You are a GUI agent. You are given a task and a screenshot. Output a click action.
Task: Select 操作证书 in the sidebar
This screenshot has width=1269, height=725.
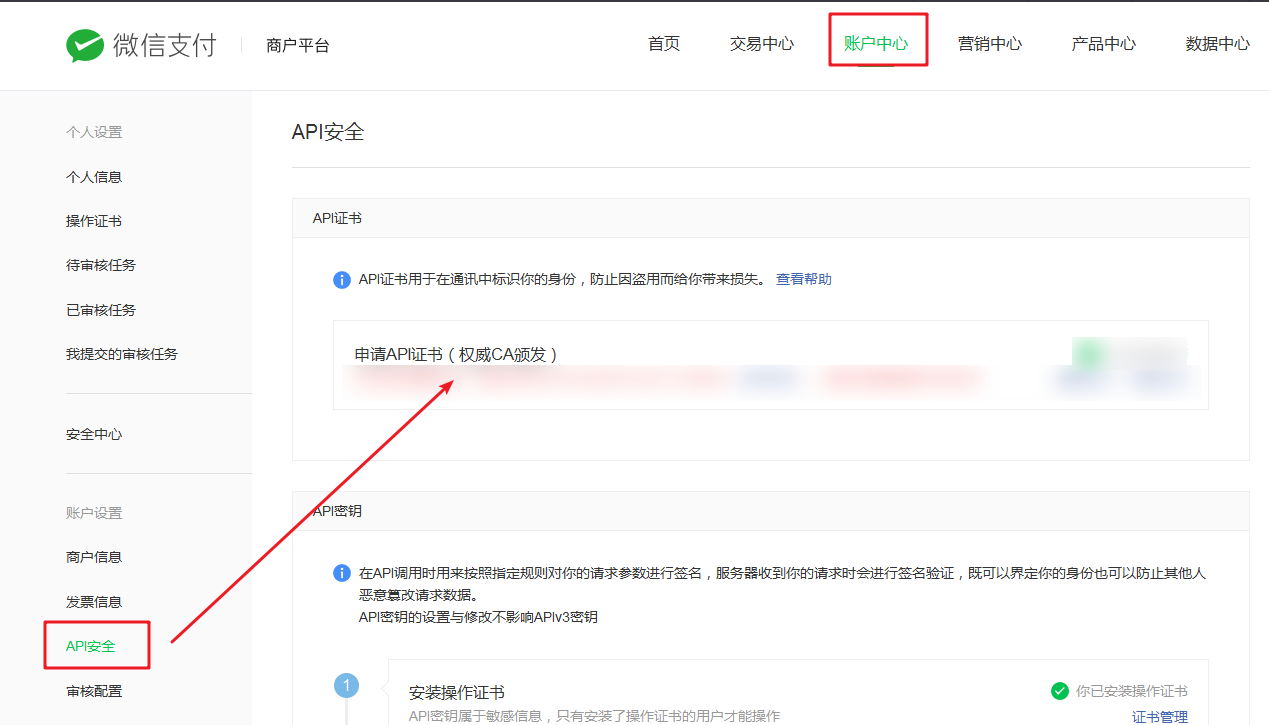(x=94, y=221)
